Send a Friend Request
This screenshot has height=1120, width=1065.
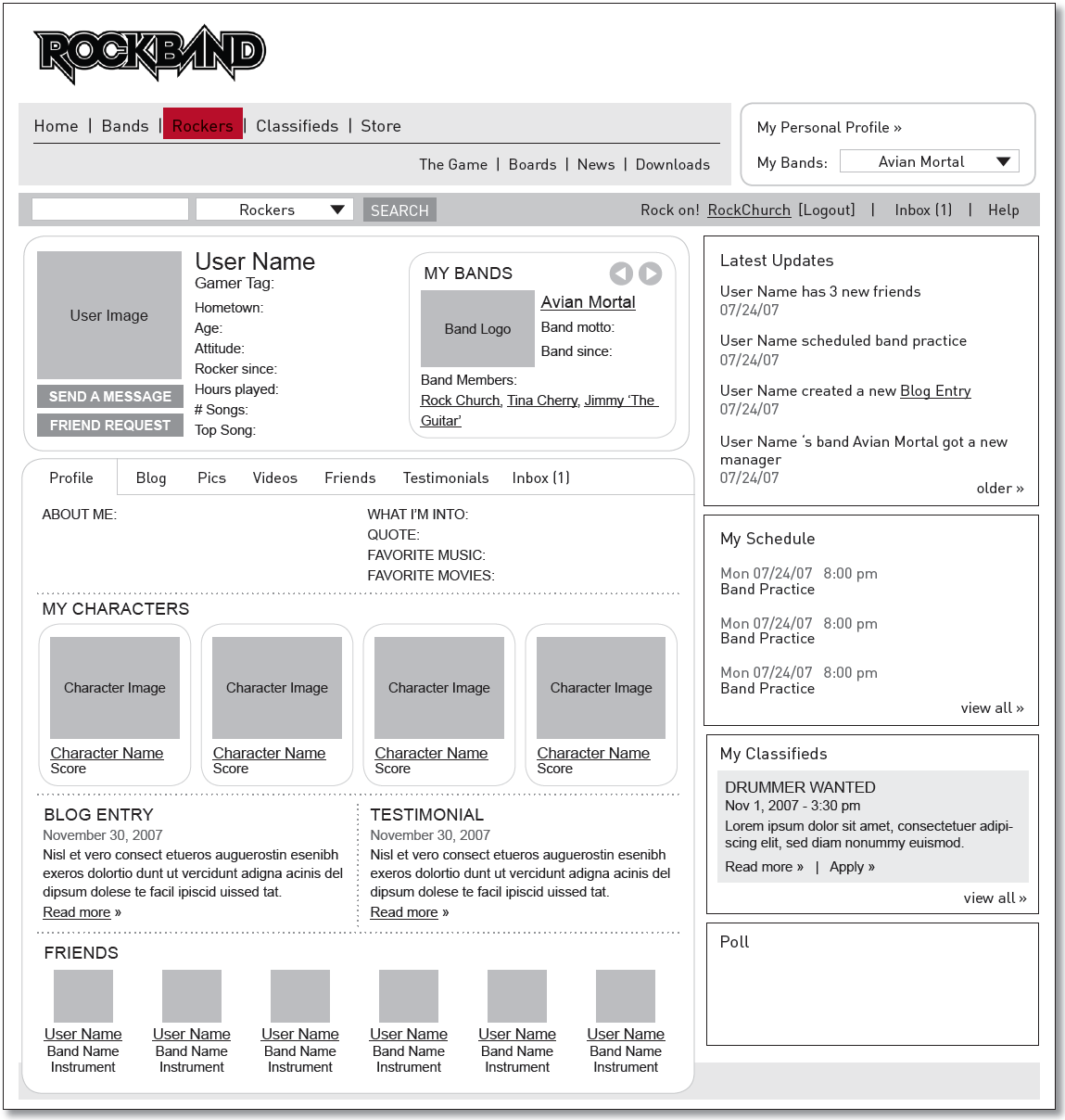pos(110,426)
